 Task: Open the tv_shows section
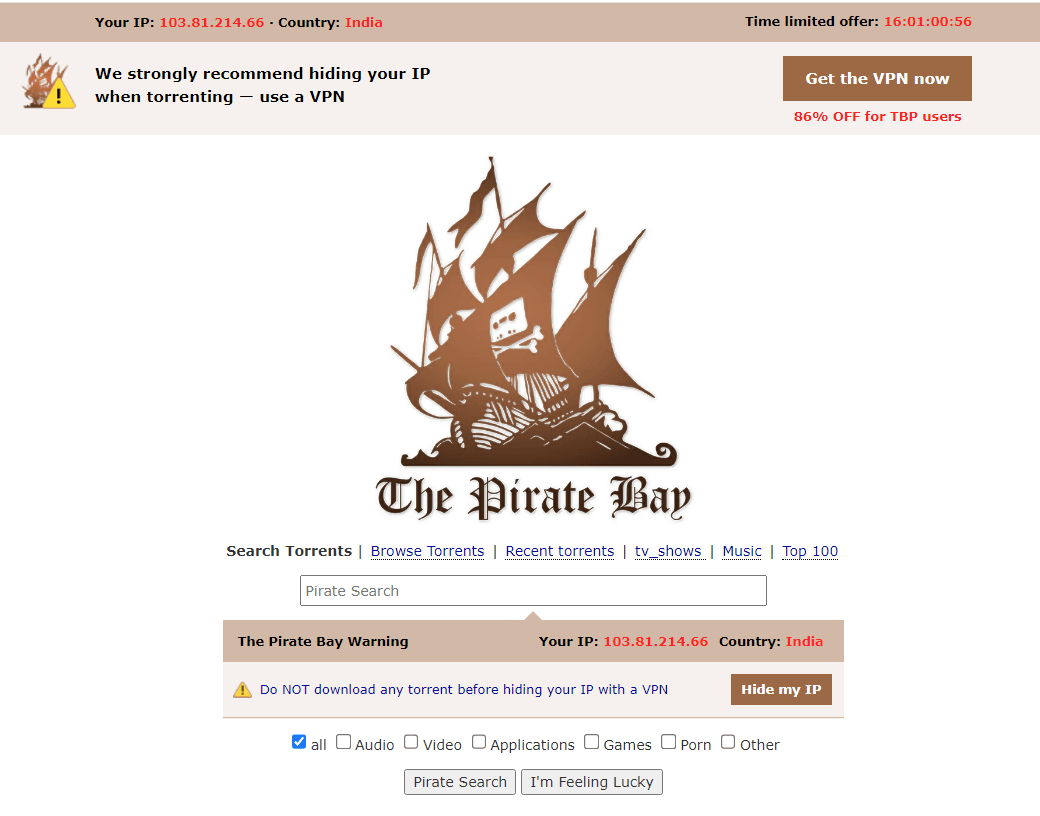coord(668,551)
